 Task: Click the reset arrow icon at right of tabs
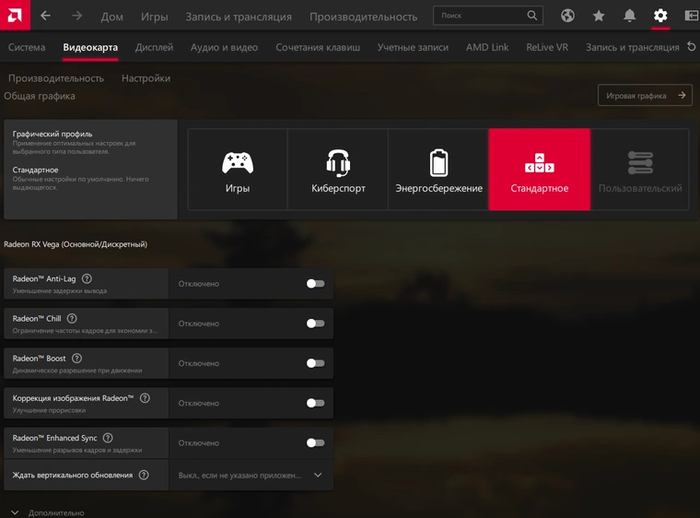(x=690, y=47)
